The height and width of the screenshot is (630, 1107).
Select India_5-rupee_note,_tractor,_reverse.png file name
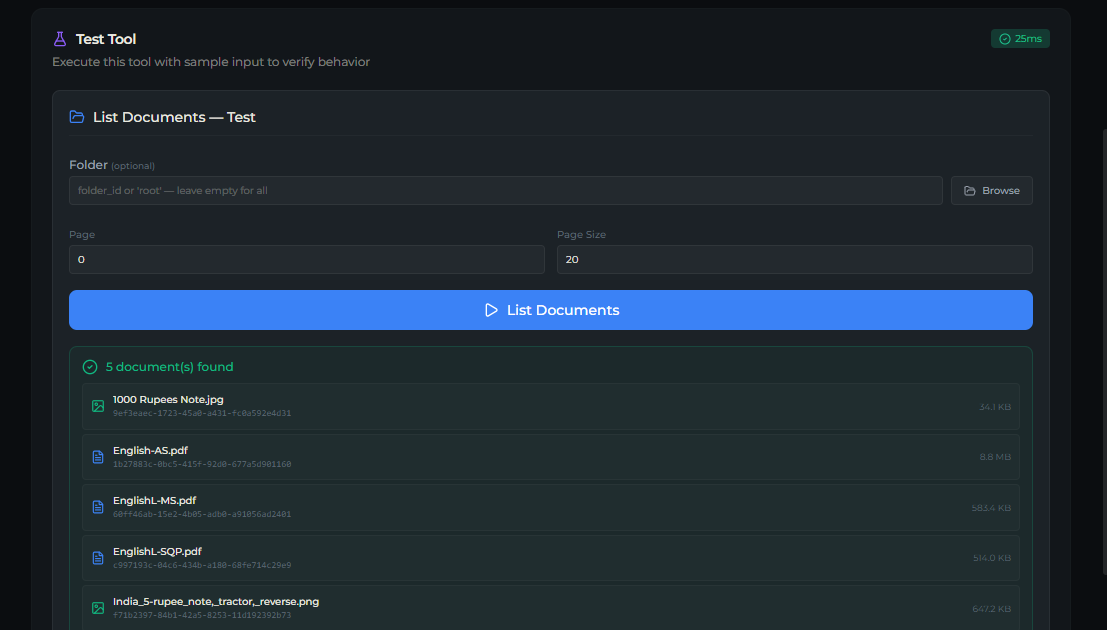point(216,602)
